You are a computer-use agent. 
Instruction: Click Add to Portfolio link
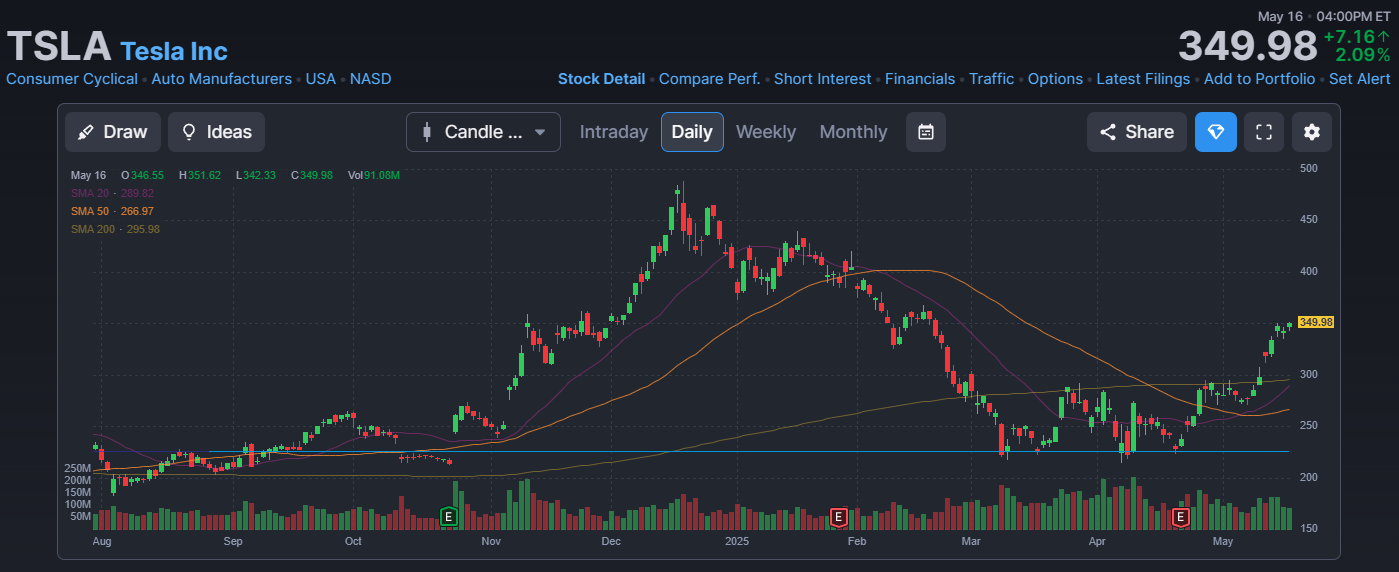1259,79
